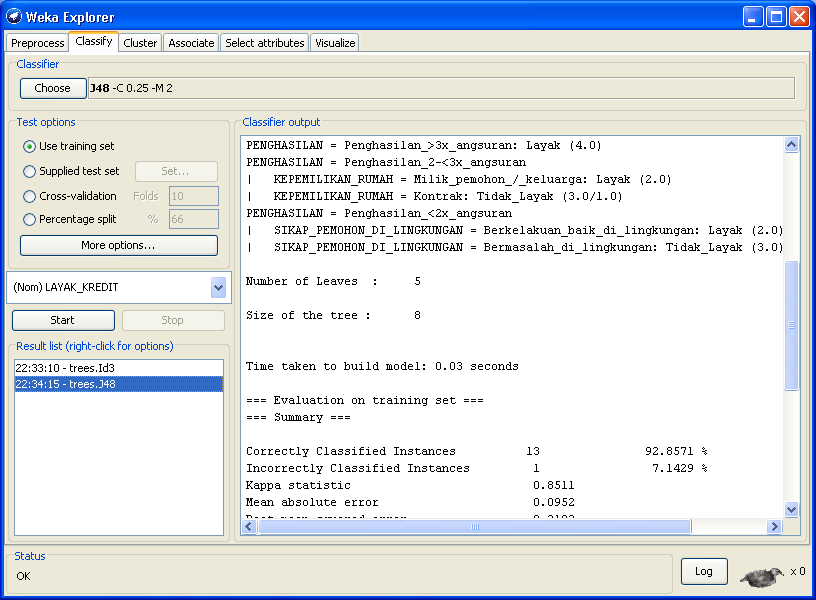Click the Penghasilan_<2x_angsuran rule line
816x600 pixels.
point(379,213)
